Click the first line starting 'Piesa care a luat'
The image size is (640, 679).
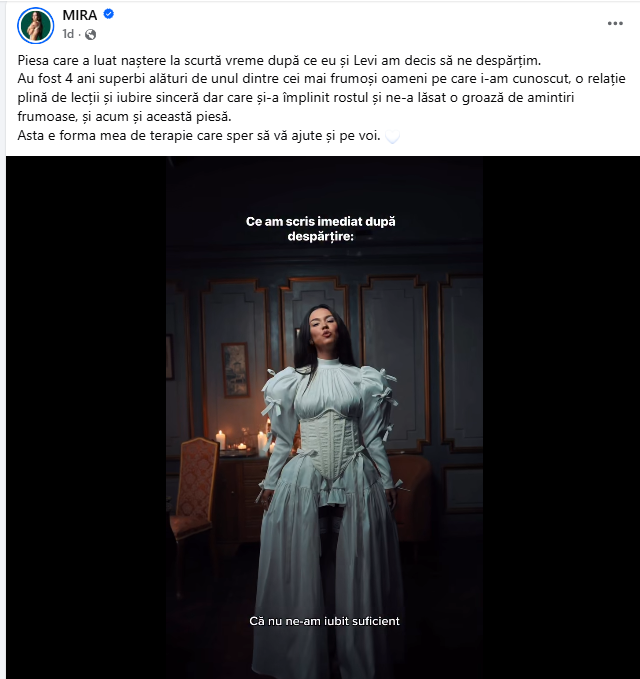click(279, 60)
